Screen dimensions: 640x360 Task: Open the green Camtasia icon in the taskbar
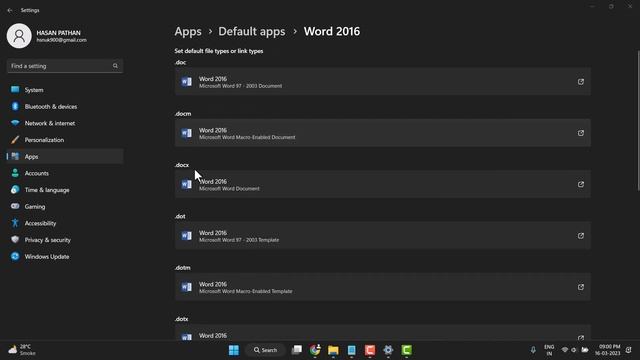pyautogui.click(x=407, y=350)
